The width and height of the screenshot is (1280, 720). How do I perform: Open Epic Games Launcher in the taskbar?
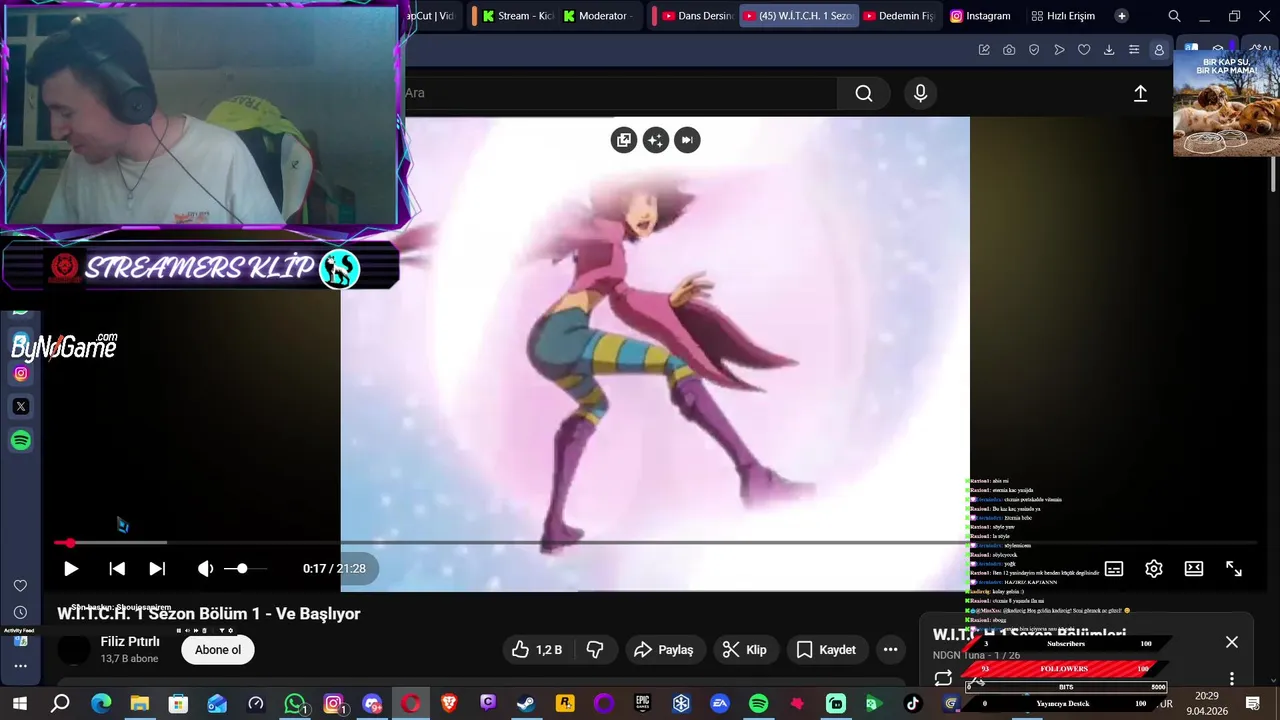(x=642, y=704)
